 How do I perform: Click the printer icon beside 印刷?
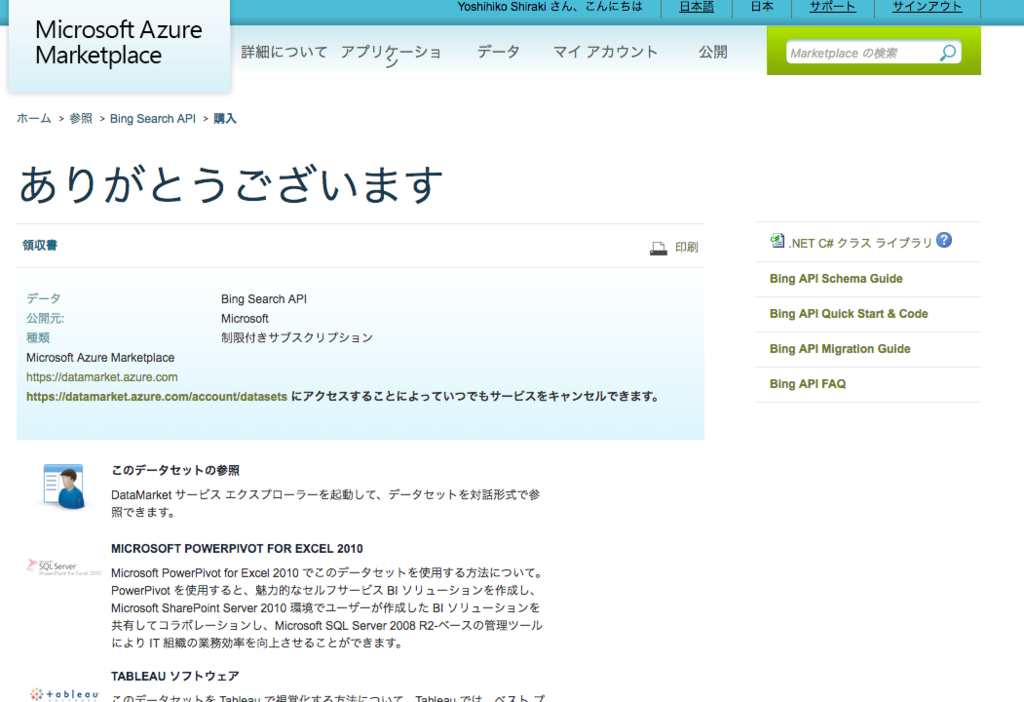click(x=658, y=247)
